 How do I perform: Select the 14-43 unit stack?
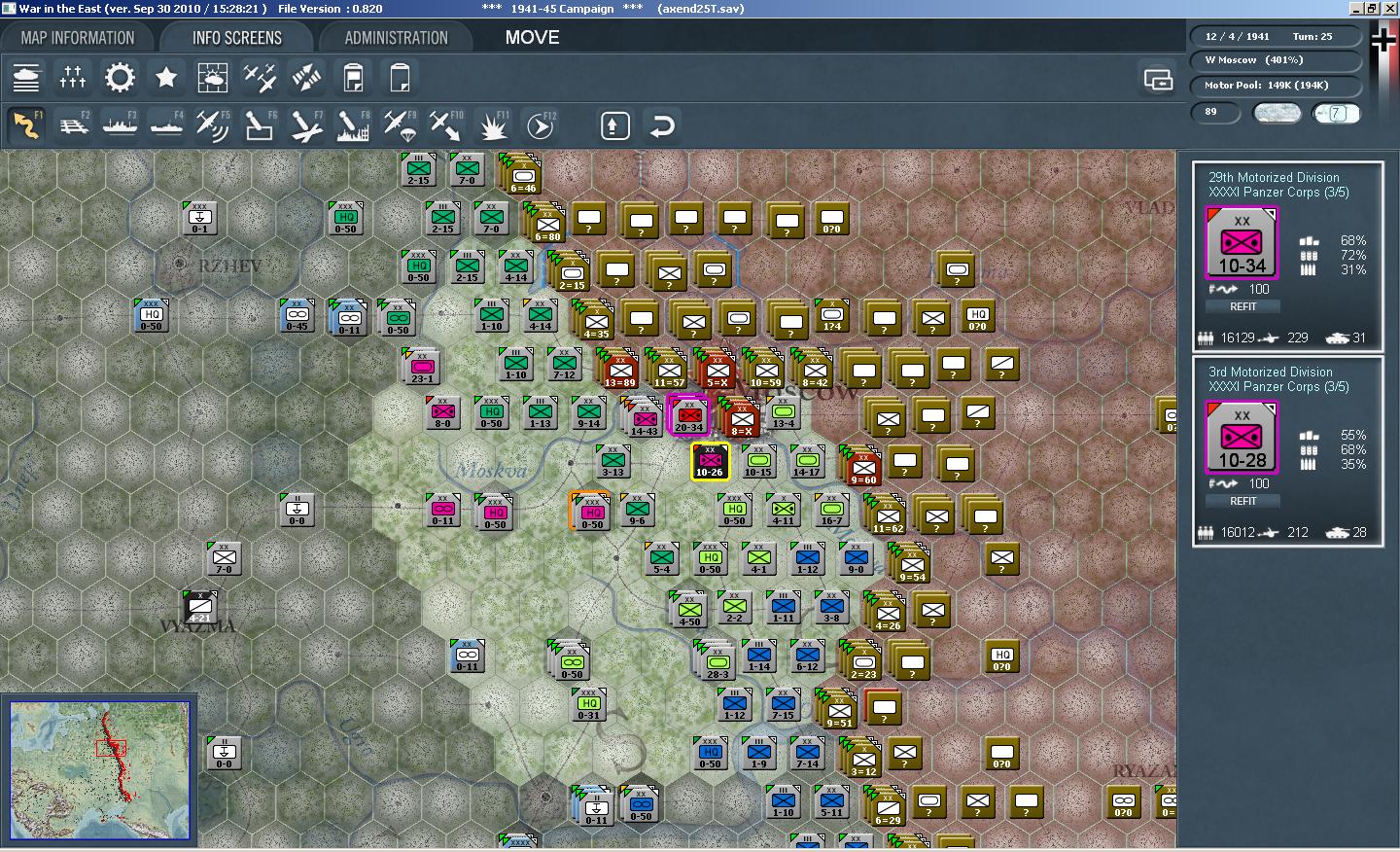(642, 416)
